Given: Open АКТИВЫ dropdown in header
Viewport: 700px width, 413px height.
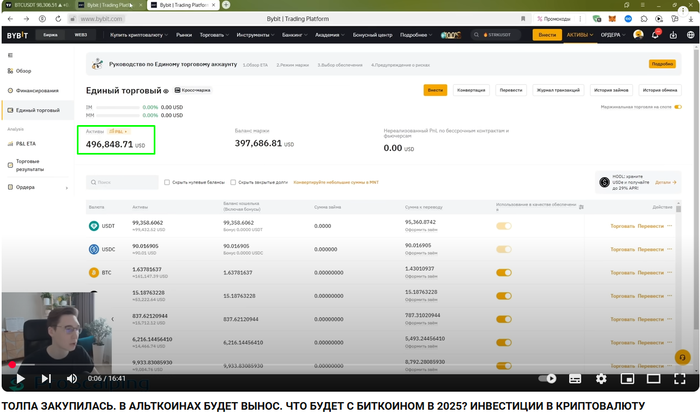Looking at the screenshot, I should point(579,35).
